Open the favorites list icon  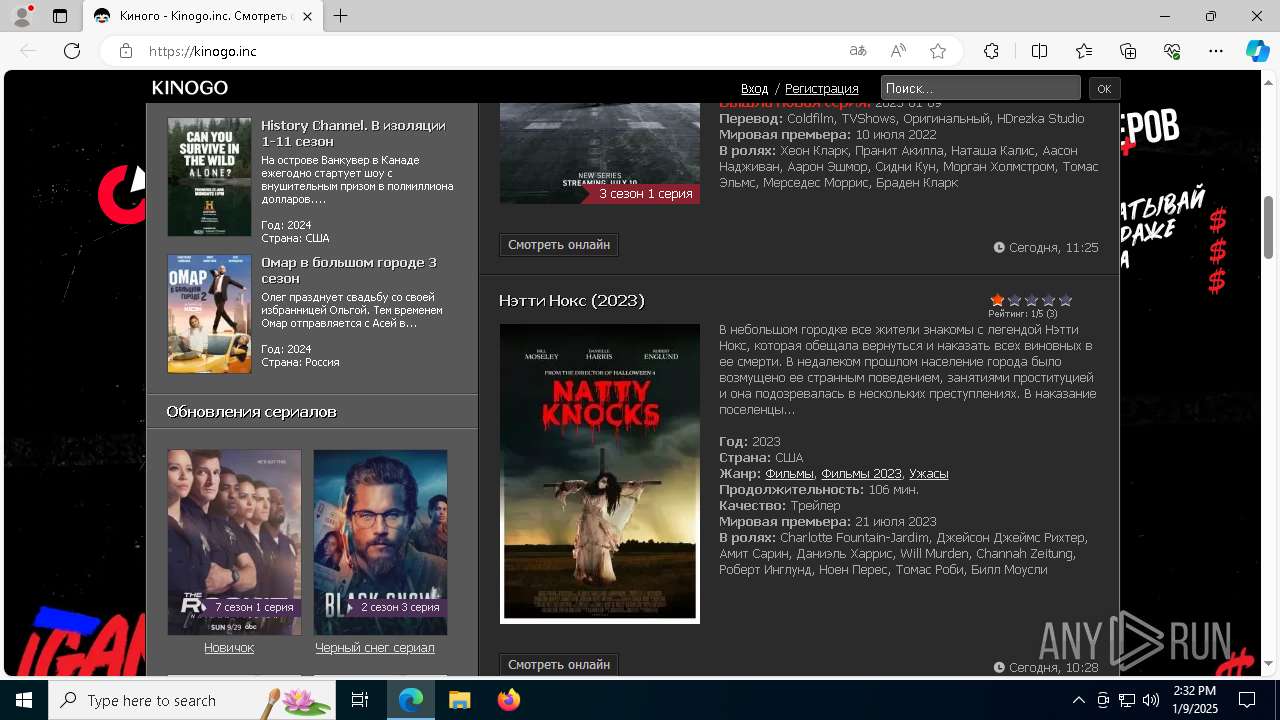coord(1084,51)
